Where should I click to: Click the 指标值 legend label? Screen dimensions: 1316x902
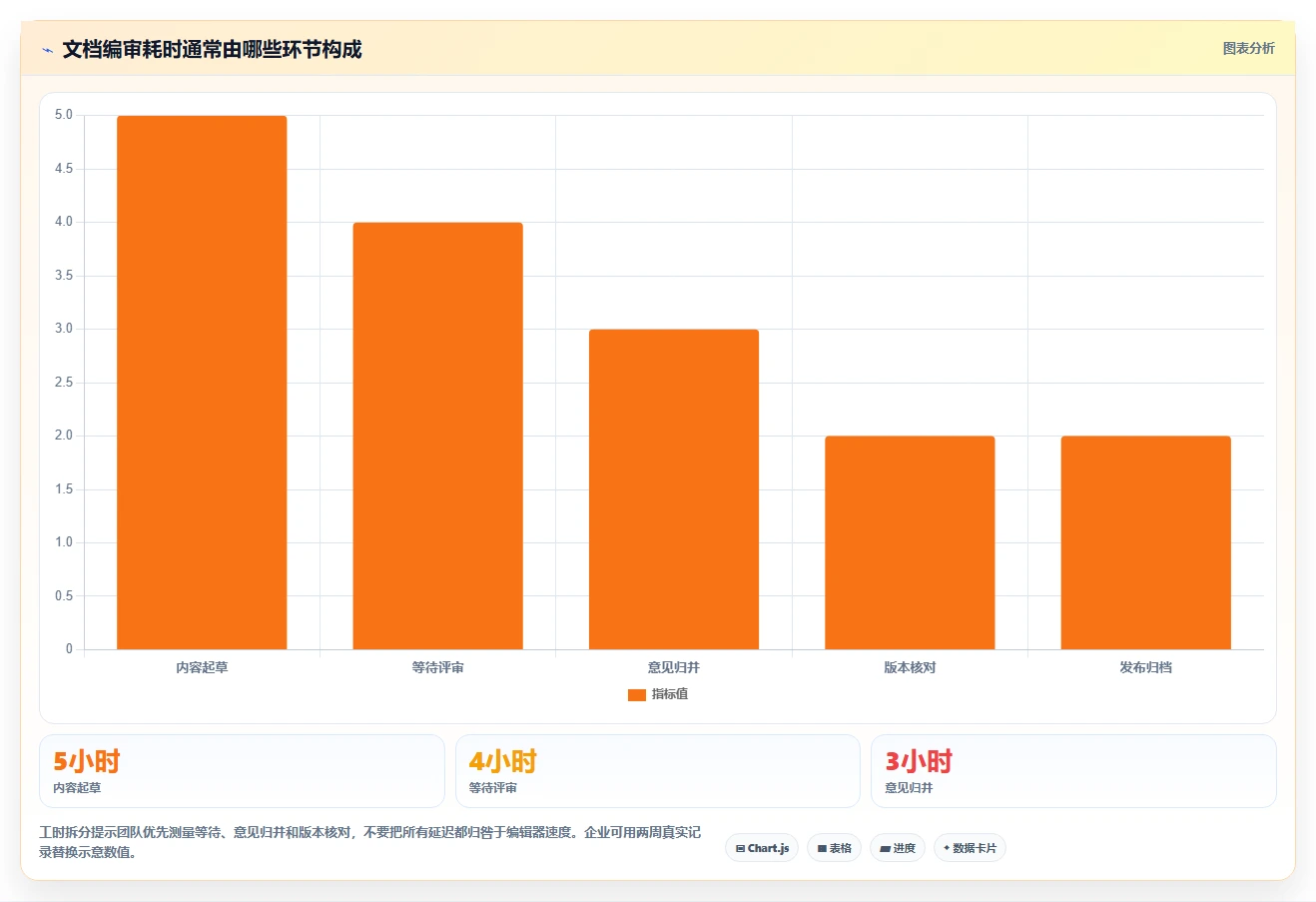tap(670, 694)
